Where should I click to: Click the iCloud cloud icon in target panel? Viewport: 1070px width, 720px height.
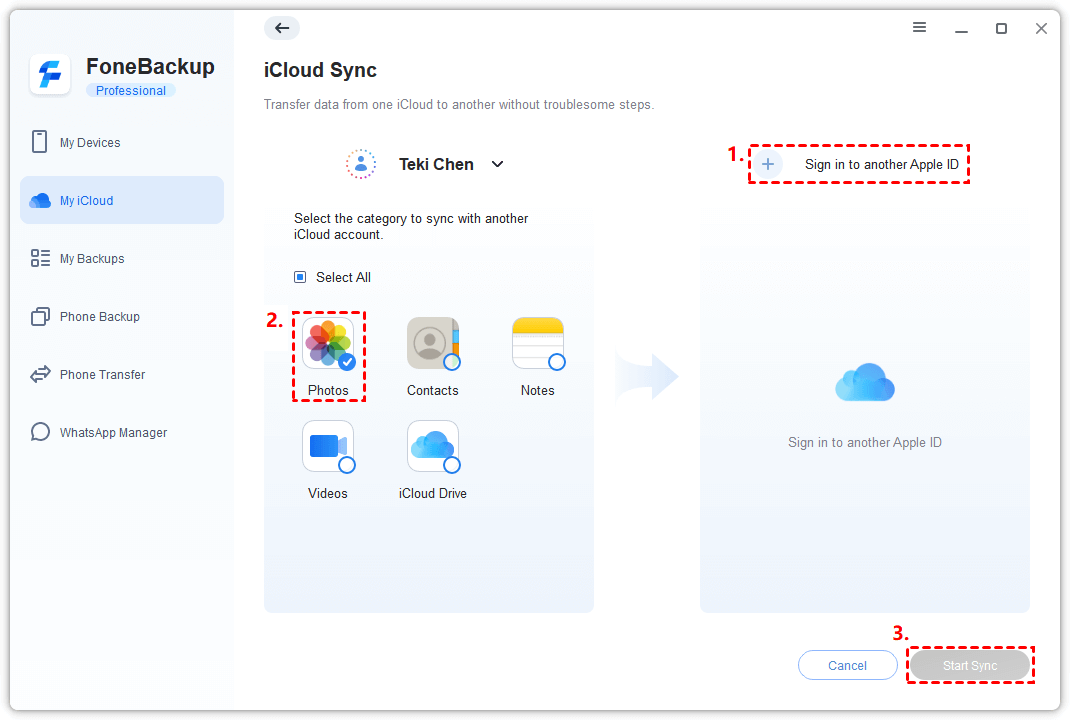point(865,382)
